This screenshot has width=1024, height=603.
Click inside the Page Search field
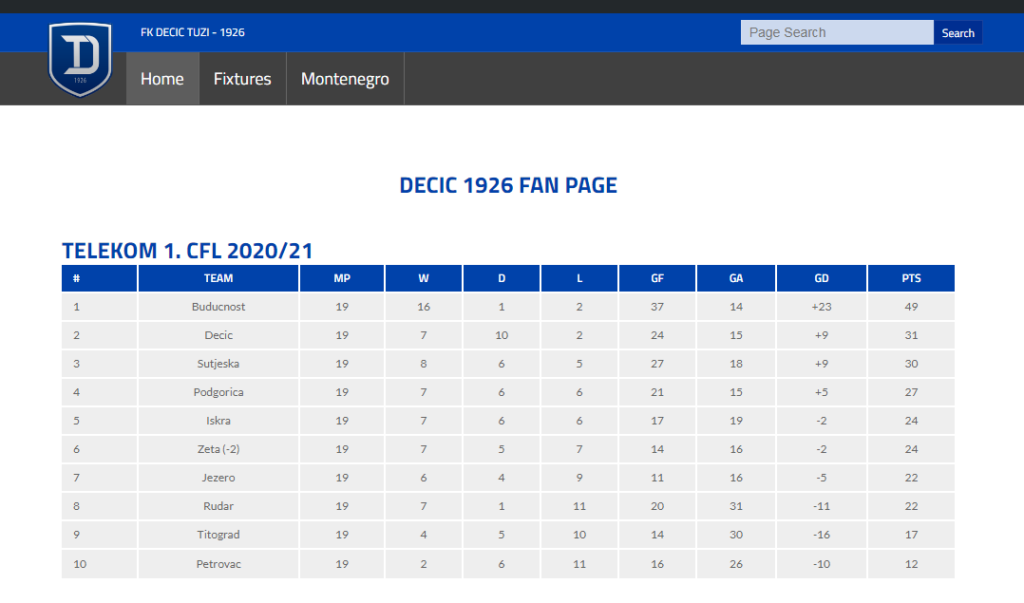click(836, 33)
